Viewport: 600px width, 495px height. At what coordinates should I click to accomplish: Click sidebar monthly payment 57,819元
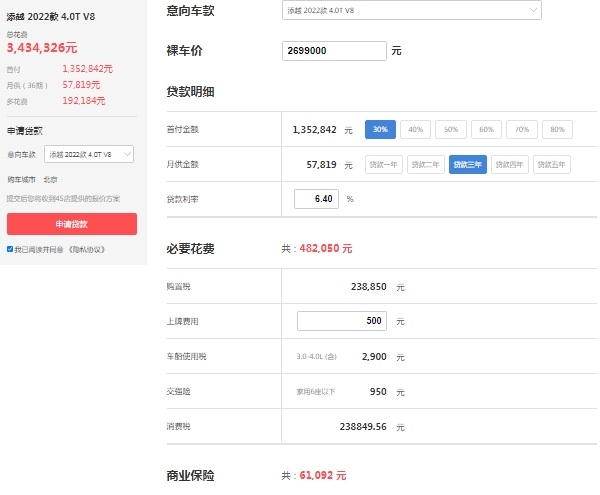pyautogui.click(x=81, y=85)
